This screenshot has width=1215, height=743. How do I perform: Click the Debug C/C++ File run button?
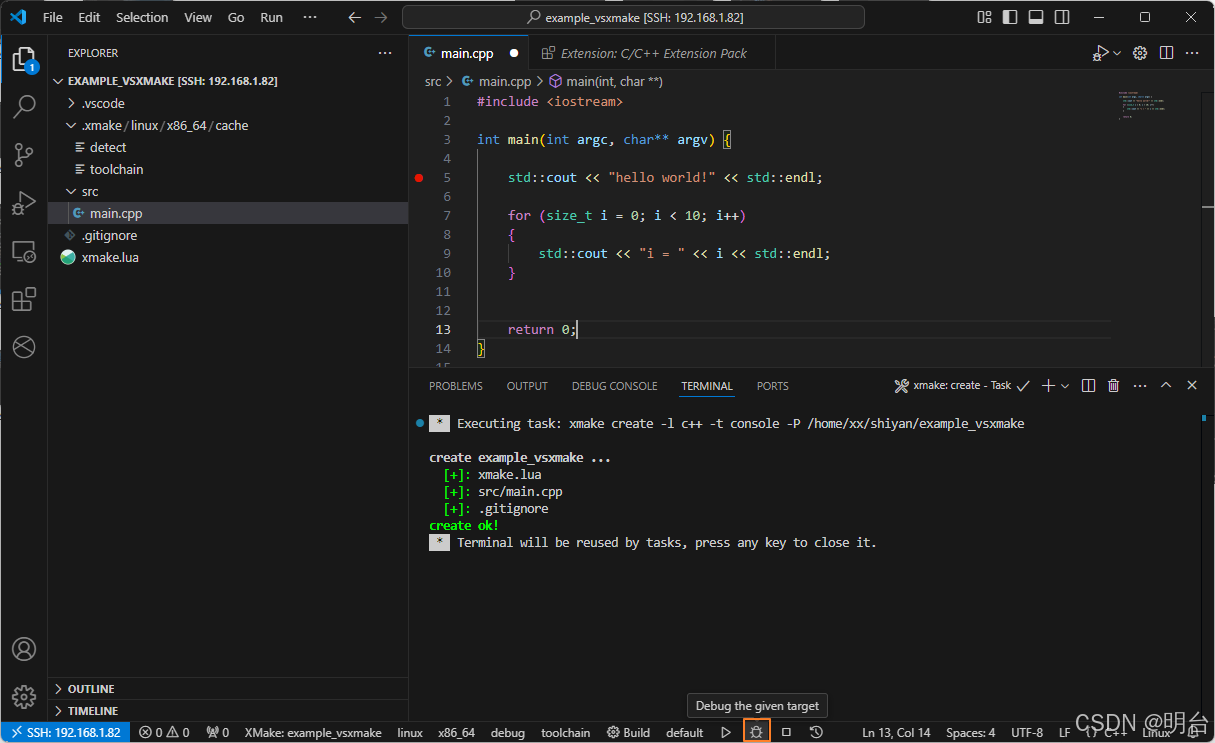[1101, 53]
